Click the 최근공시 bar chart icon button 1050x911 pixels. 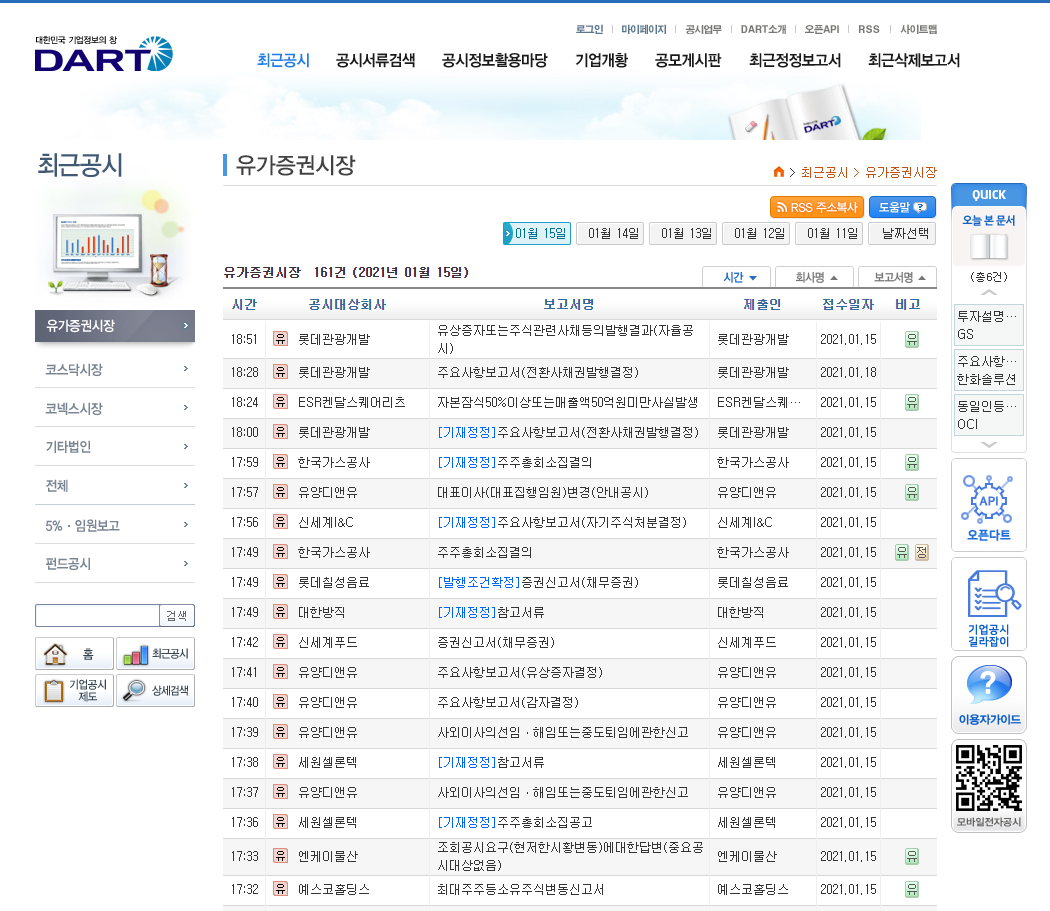[x=155, y=653]
